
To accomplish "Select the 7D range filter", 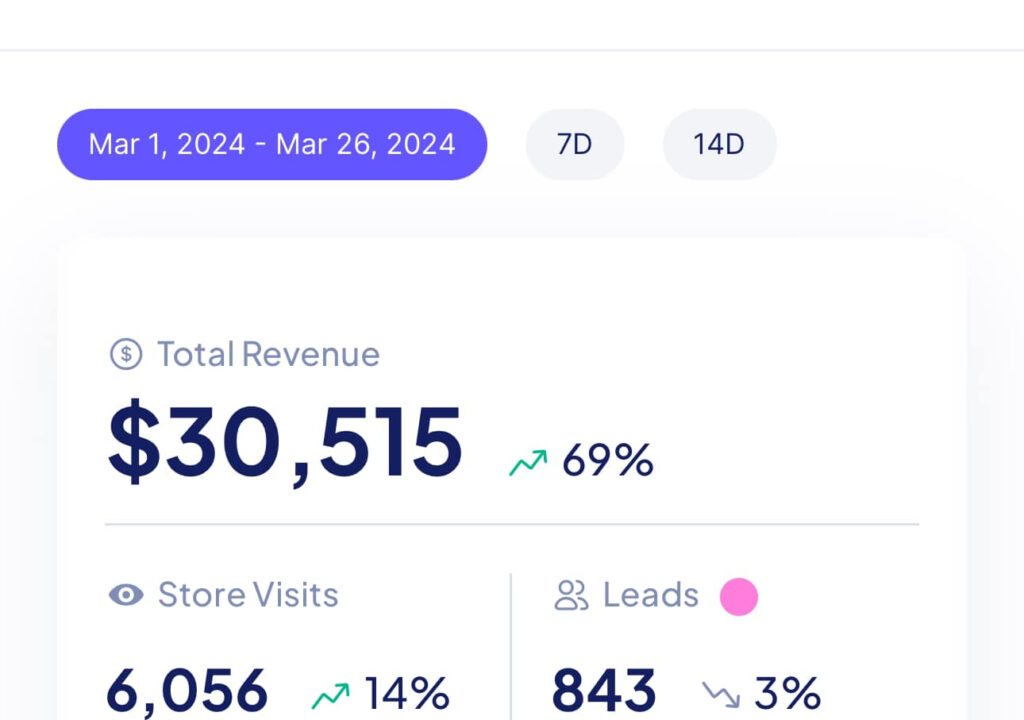I will [x=575, y=144].
